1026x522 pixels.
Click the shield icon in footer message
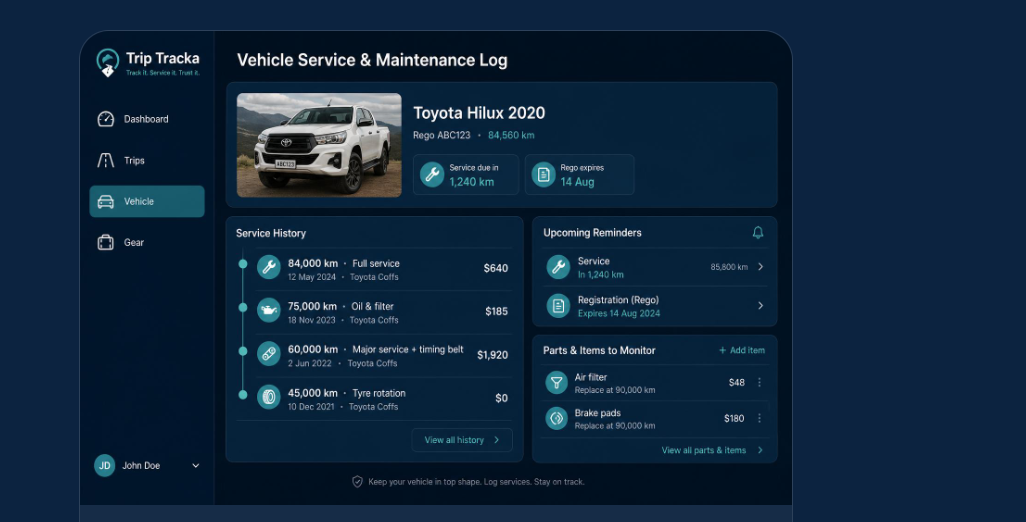(x=357, y=481)
